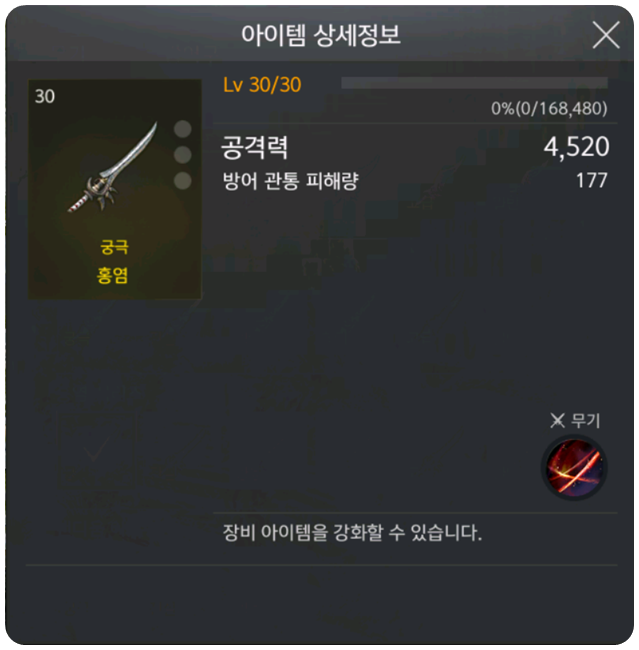Viewport: 639px width, 650px height.
Task: Click the experience progress bar
Action: point(474,82)
